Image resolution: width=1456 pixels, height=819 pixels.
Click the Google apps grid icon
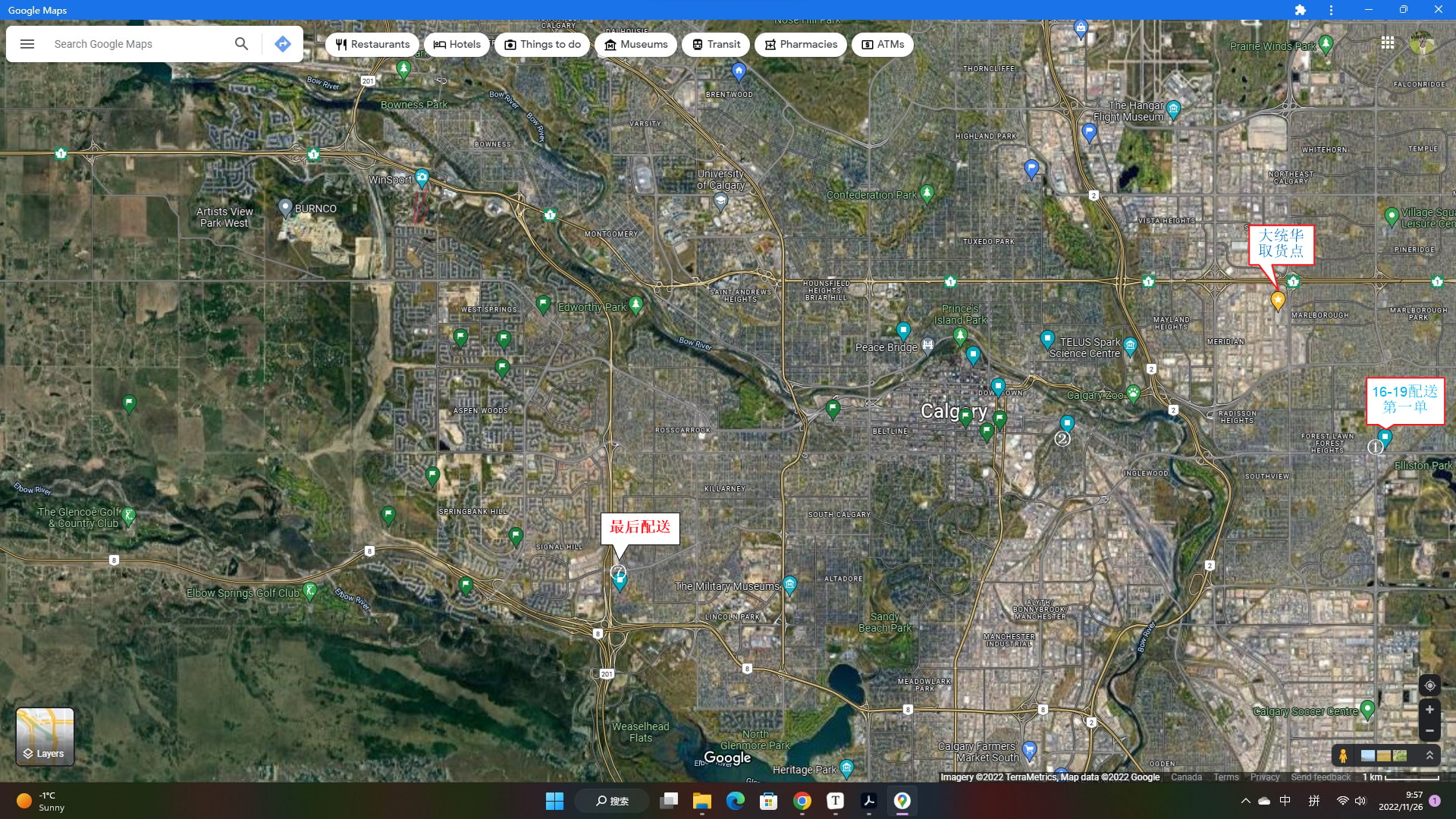coord(1388,43)
